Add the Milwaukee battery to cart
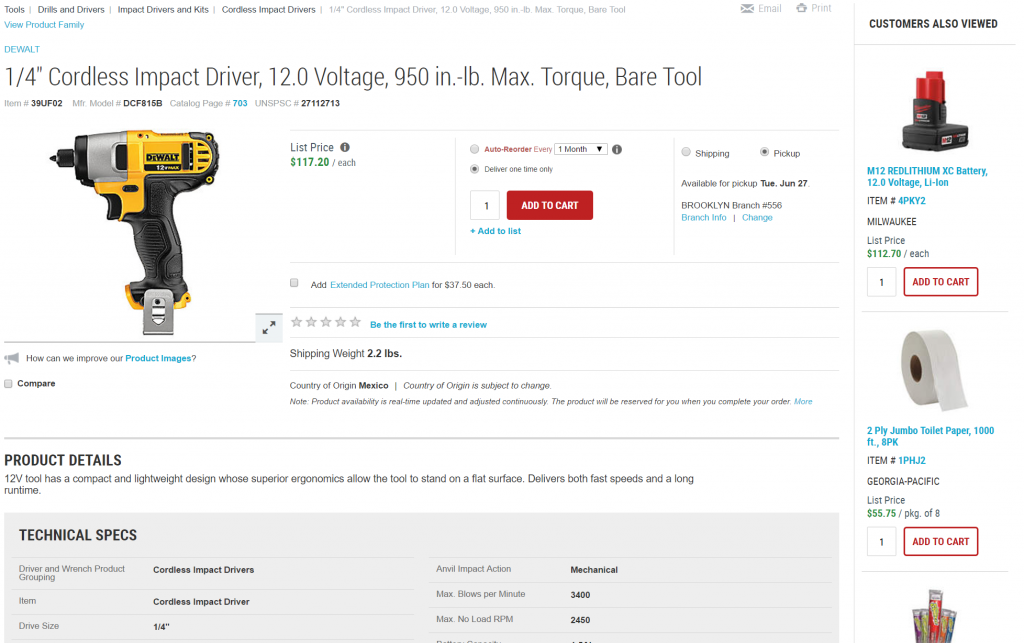Image resolution: width=1024 pixels, height=643 pixels. pyautogui.click(x=941, y=282)
